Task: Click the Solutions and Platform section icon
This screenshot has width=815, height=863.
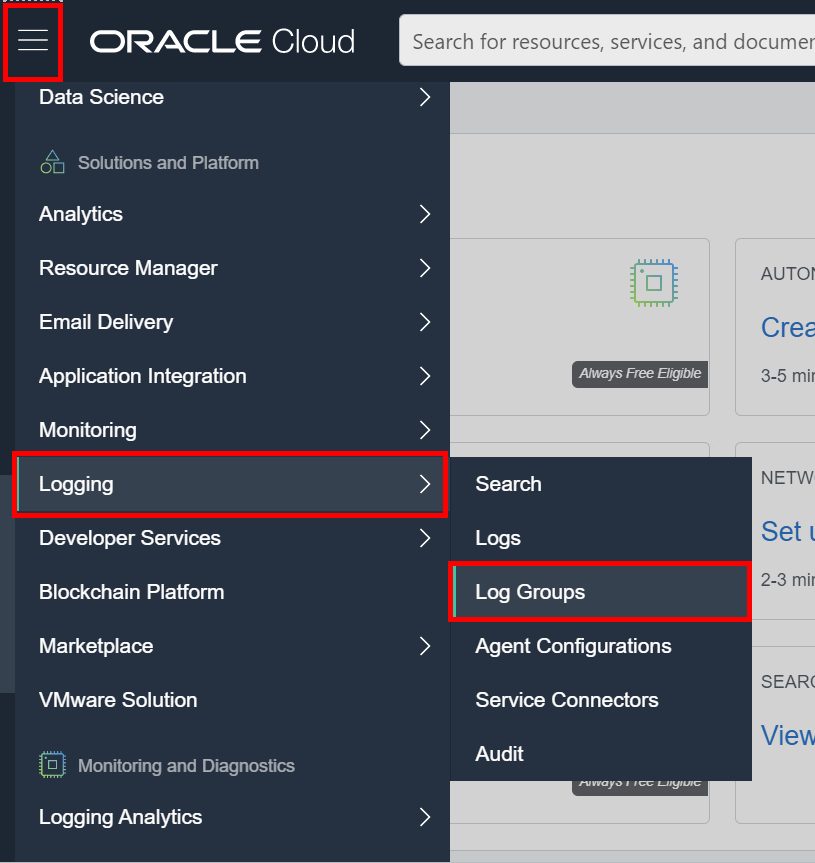Action: [x=52, y=162]
